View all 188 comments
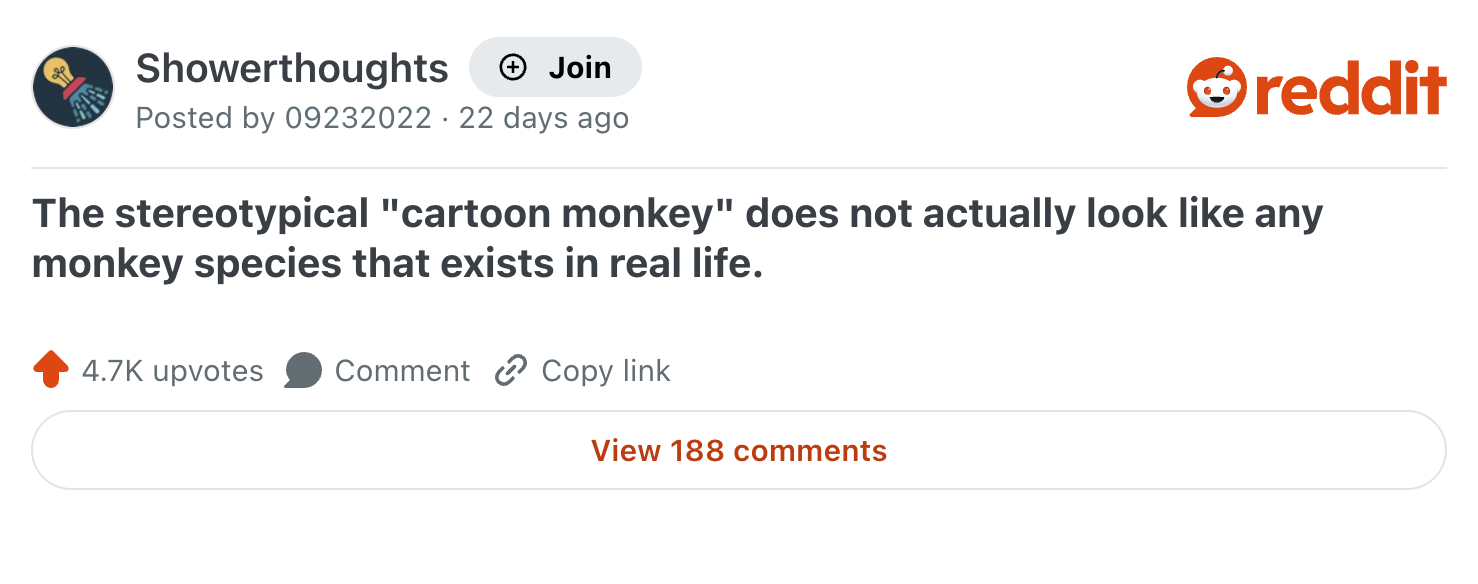The image size is (1478, 584). (x=739, y=450)
